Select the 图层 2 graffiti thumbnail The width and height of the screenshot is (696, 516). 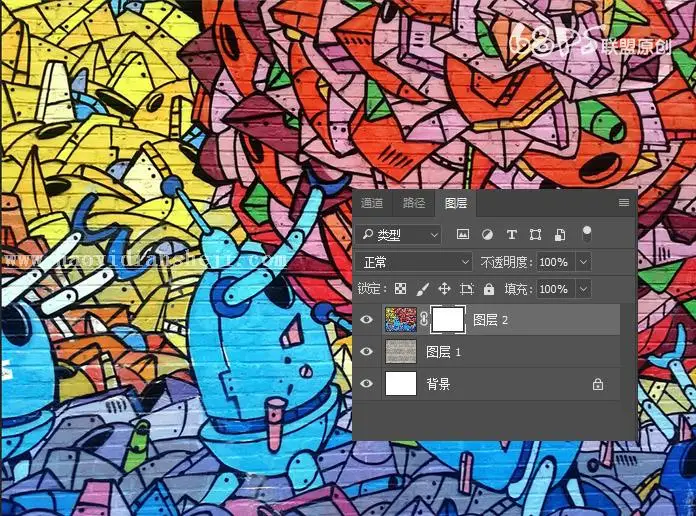pyautogui.click(x=400, y=319)
